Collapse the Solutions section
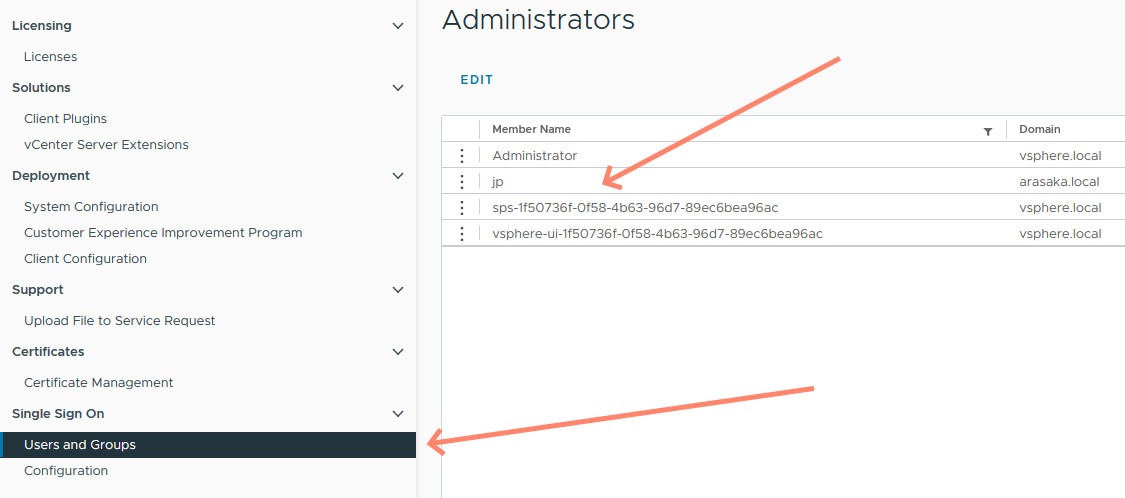Image resolution: width=1125 pixels, height=498 pixels. coord(398,88)
